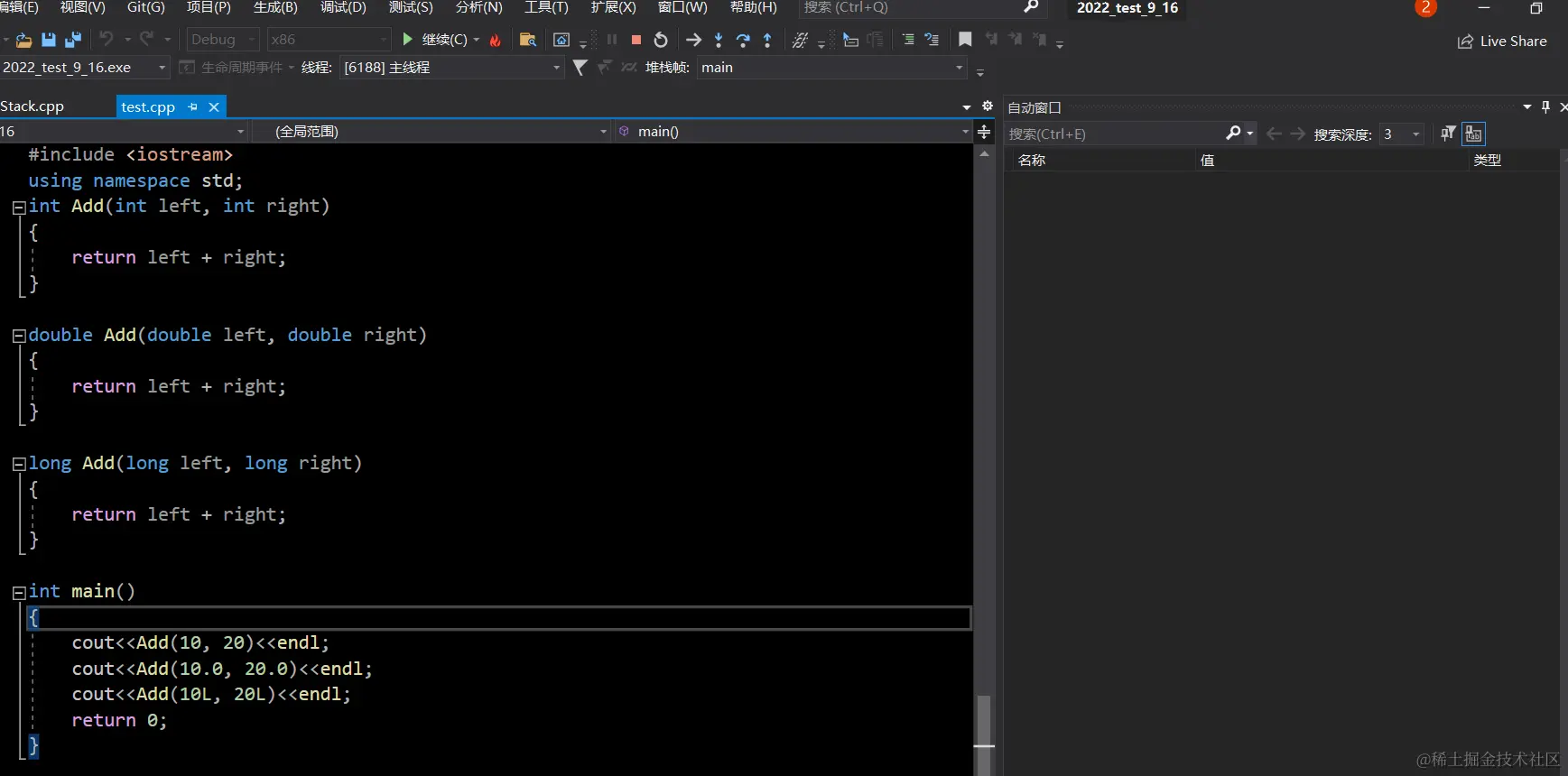The width and height of the screenshot is (1568, 776).
Task: Toggle the highlighted view button in Autos toolbar
Action: pos(1474,134)
